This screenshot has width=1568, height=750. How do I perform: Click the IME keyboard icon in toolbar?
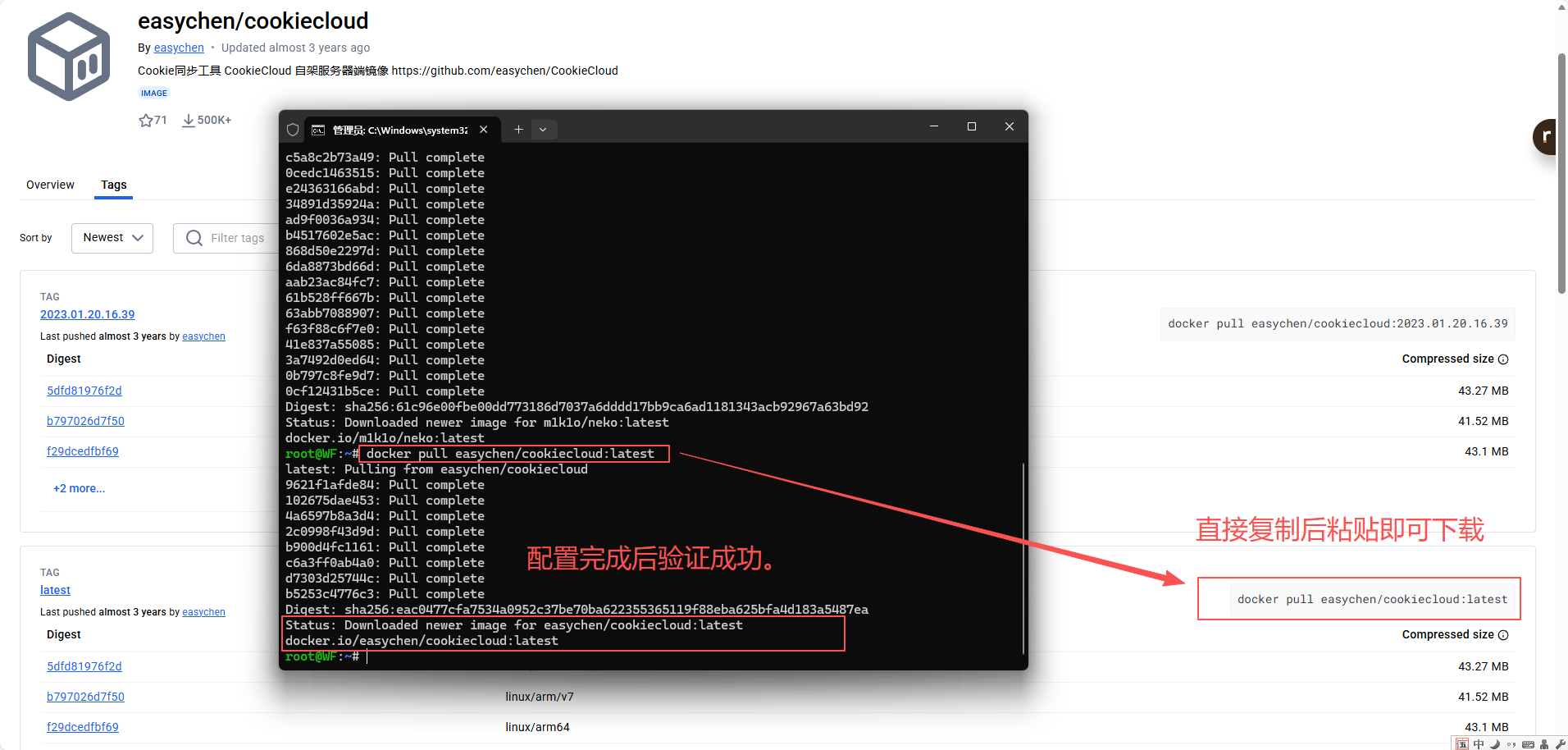1528,744
